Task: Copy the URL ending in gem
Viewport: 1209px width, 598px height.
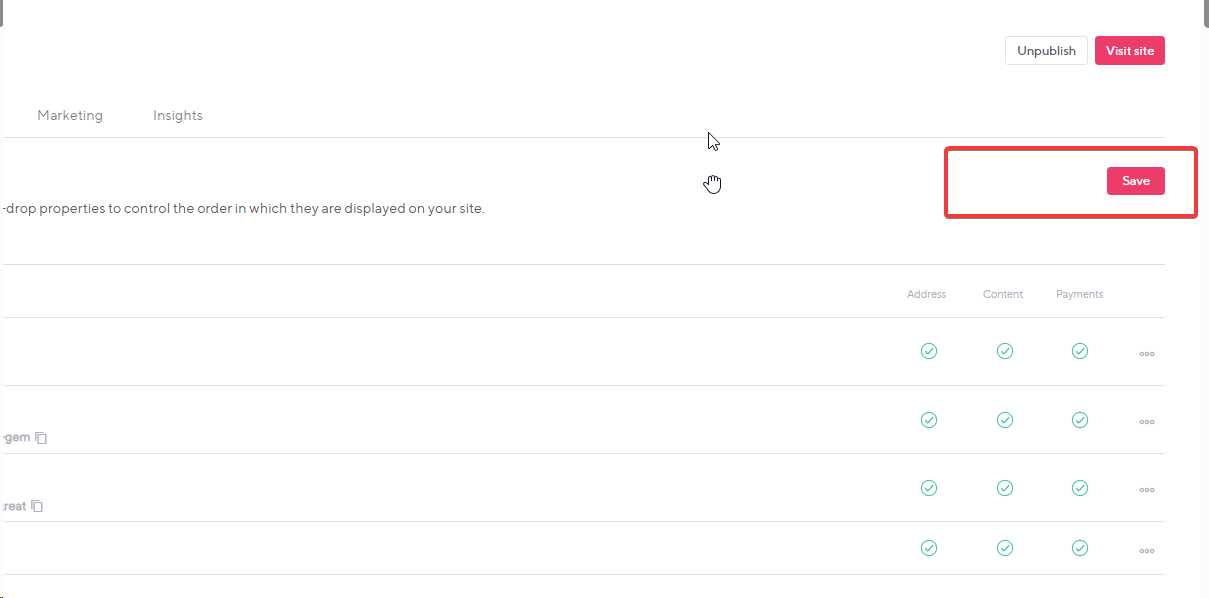Action: pos(41,438)
